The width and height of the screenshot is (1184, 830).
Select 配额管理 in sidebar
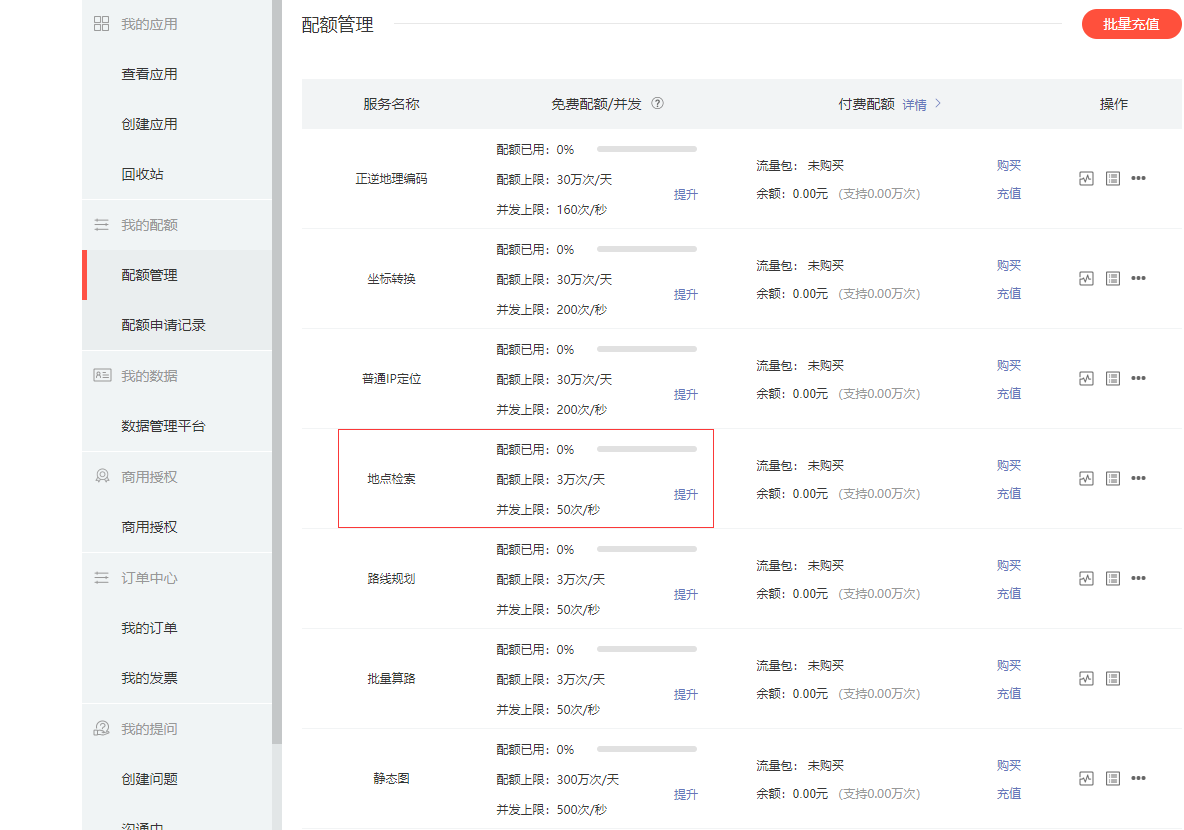tap(150, 275)
